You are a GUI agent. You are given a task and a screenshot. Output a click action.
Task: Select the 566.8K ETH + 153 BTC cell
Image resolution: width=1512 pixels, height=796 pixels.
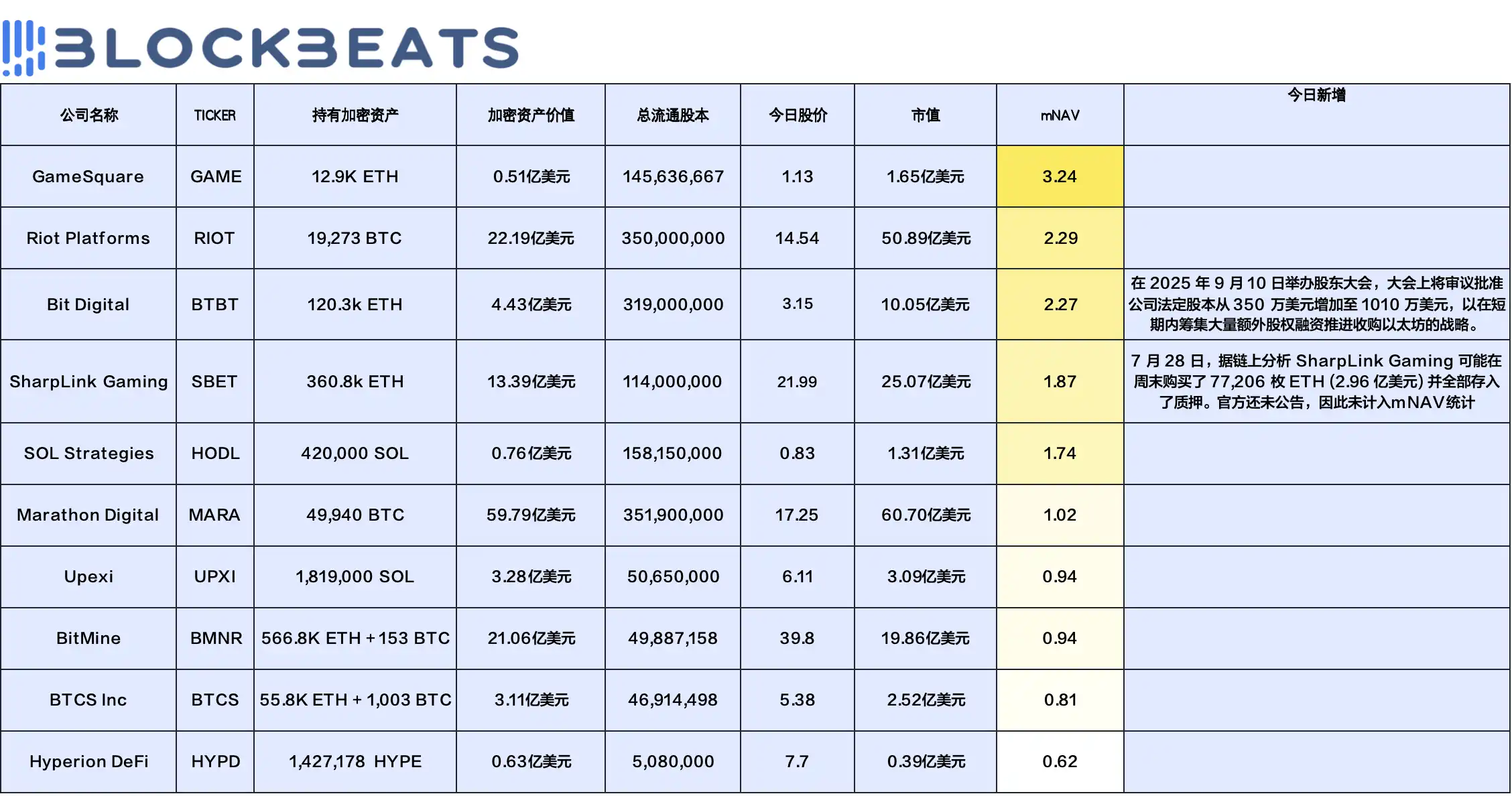[x=355, y=638]
